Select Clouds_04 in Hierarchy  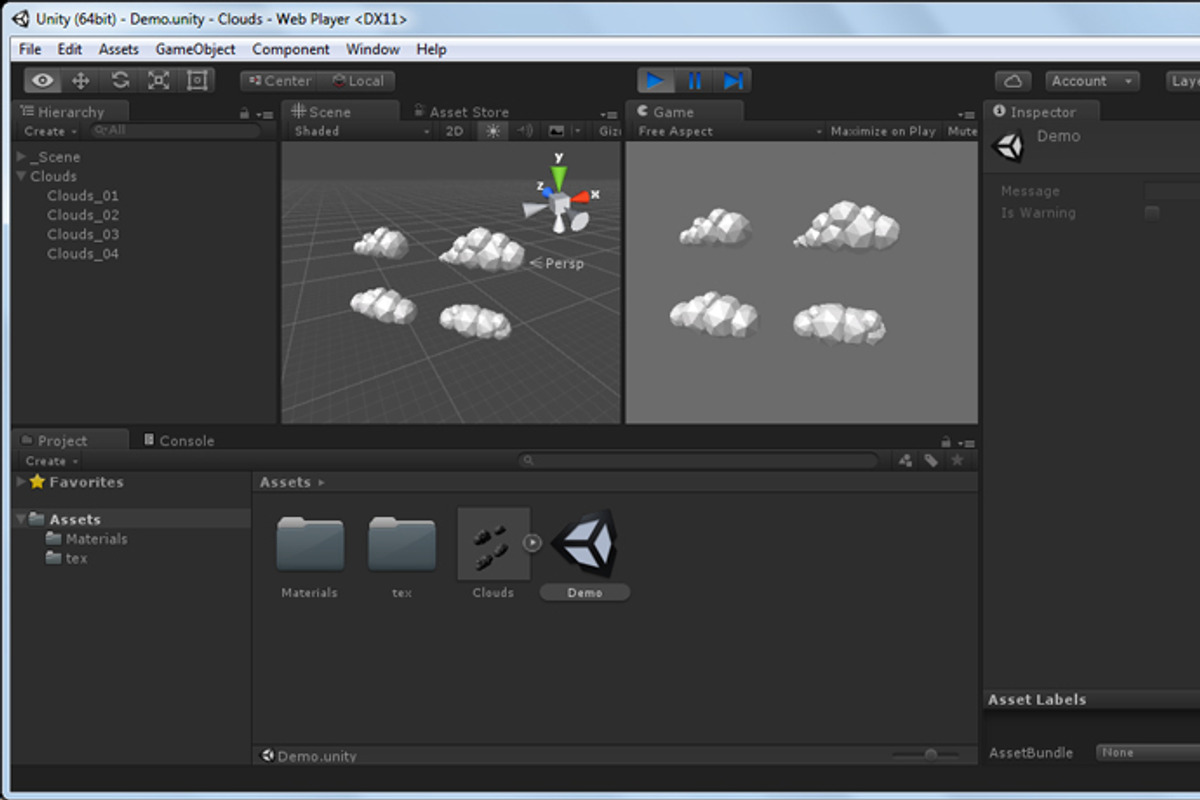pyautogui.click(x=83, y=254)
